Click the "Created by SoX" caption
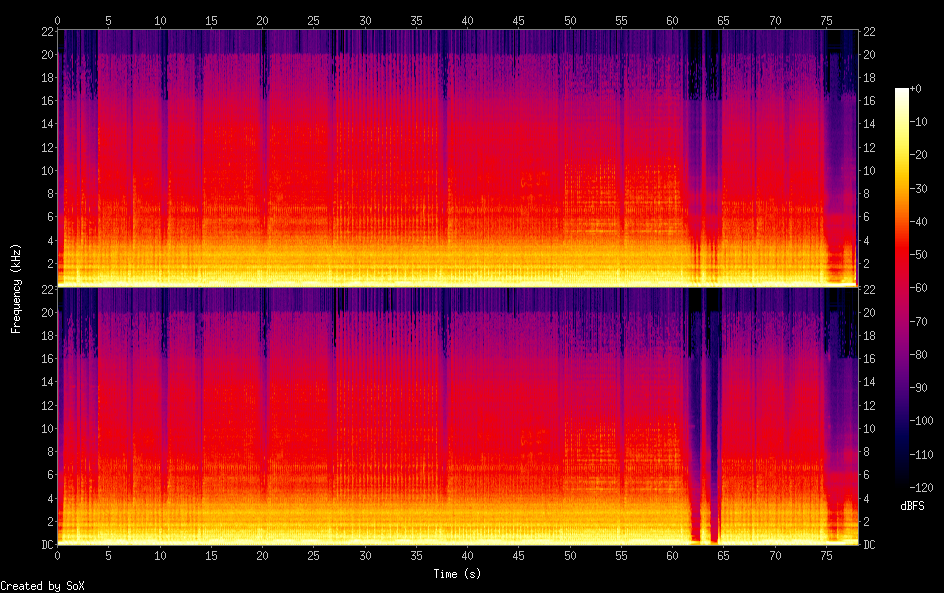The image size is (944, 593). pyautogui.click(x=42, y=586)
